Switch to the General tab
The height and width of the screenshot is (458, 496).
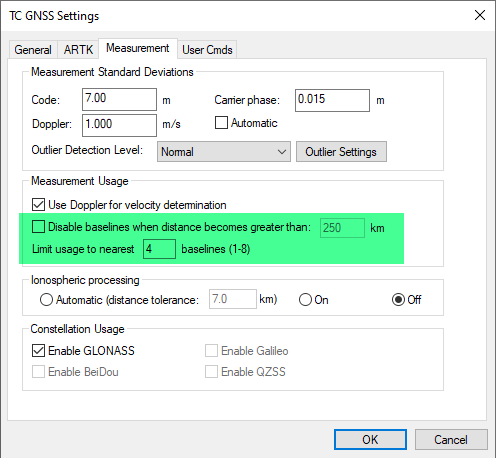(x=33, y=50)
